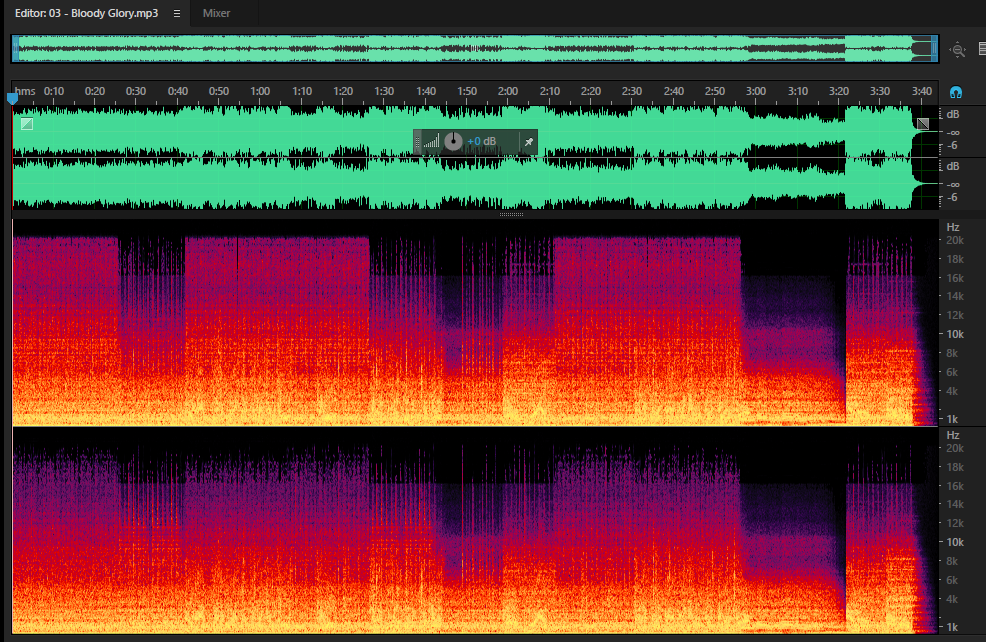Viewport: 986px width, 642px height.
Task: Switch to the Mixer tab
Action: 216,13
